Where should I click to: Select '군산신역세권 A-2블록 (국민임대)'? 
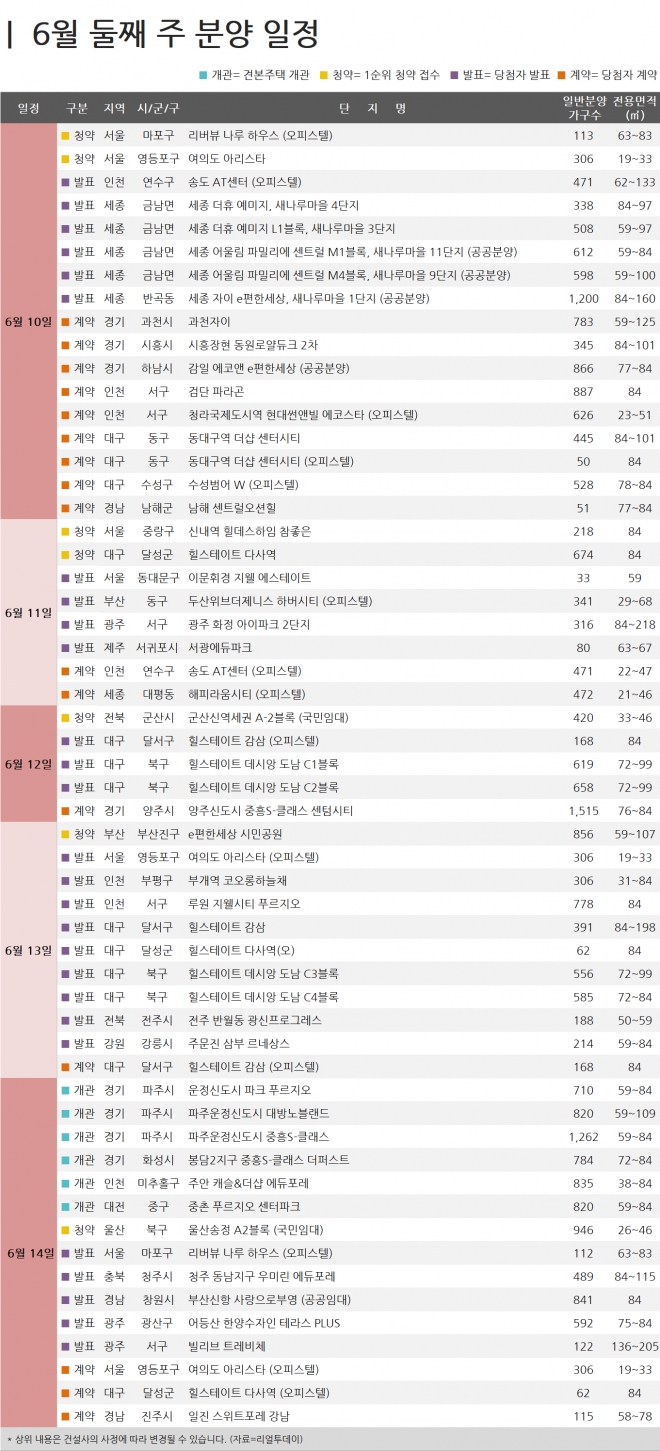pos(268,717)
